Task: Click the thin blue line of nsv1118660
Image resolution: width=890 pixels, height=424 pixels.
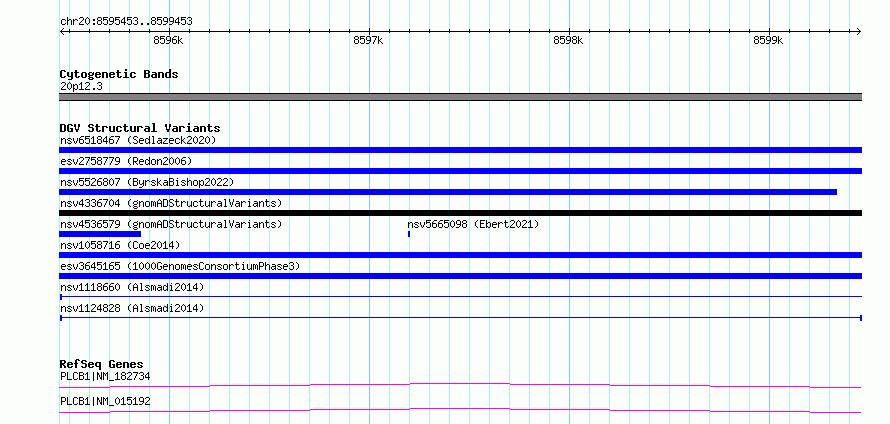Action: click(460, 297)
